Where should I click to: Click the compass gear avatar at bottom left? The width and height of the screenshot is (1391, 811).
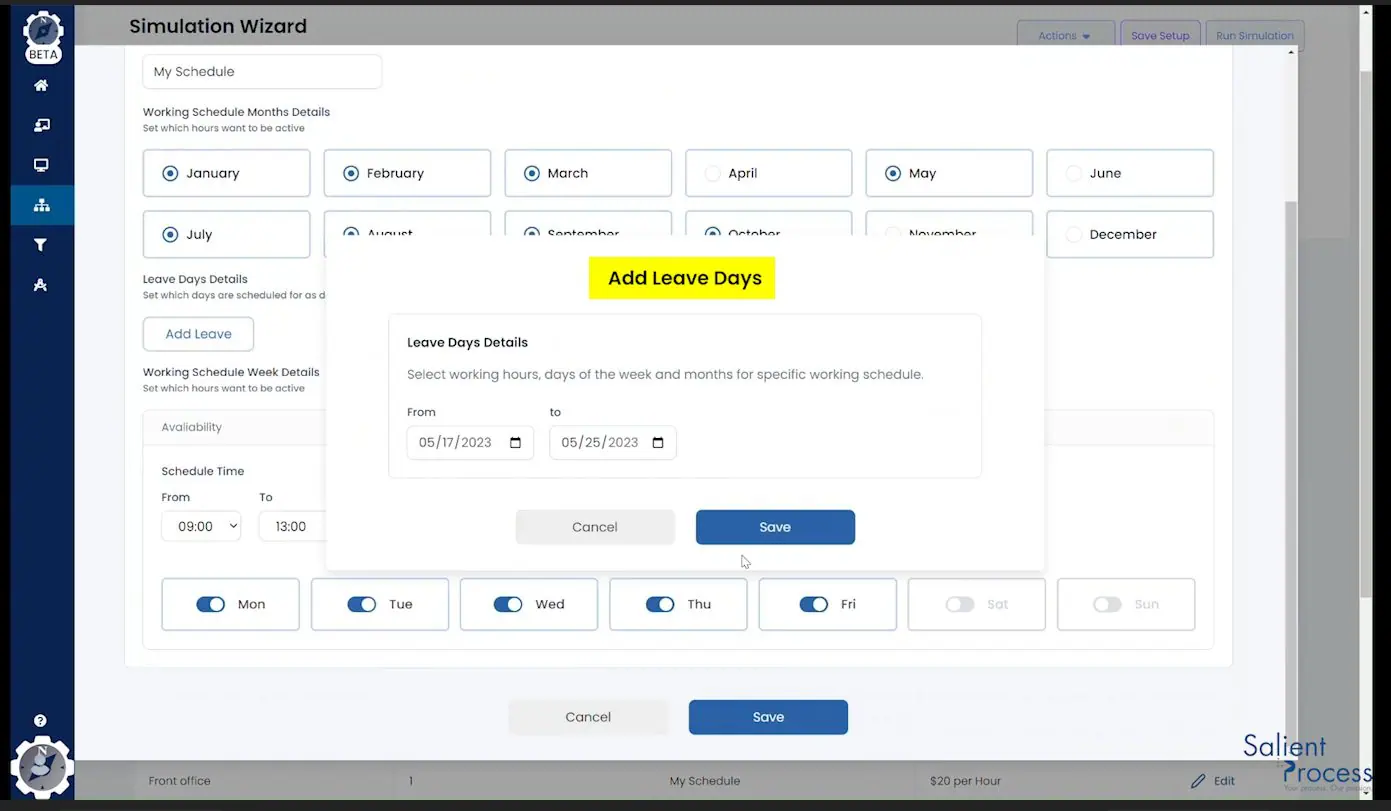42,769
